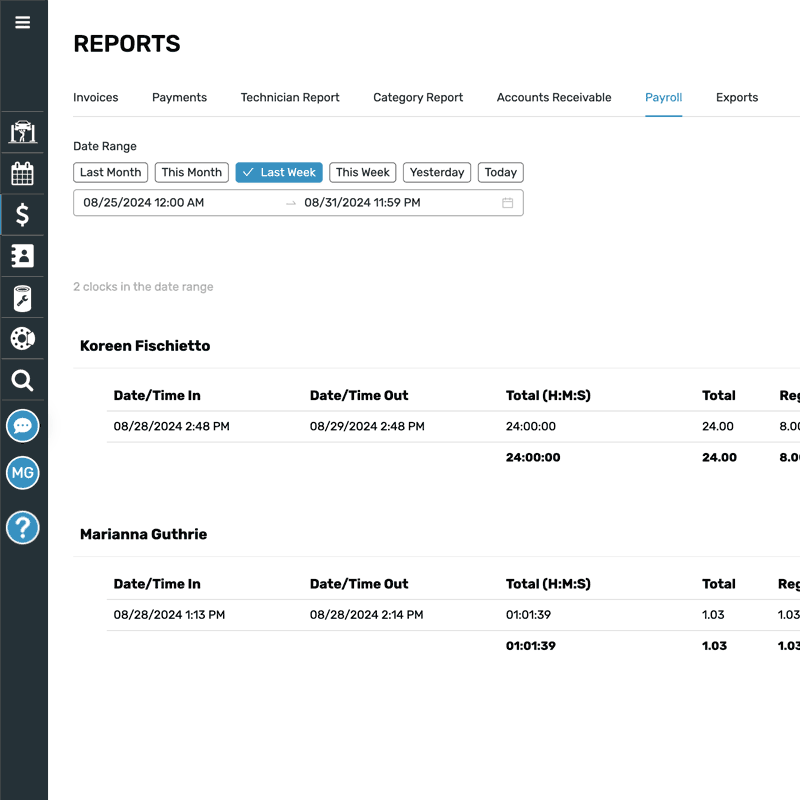This screenshot has height=800, width=800.
Task: Select the Yesterday date range
Action: coord(437,172)
